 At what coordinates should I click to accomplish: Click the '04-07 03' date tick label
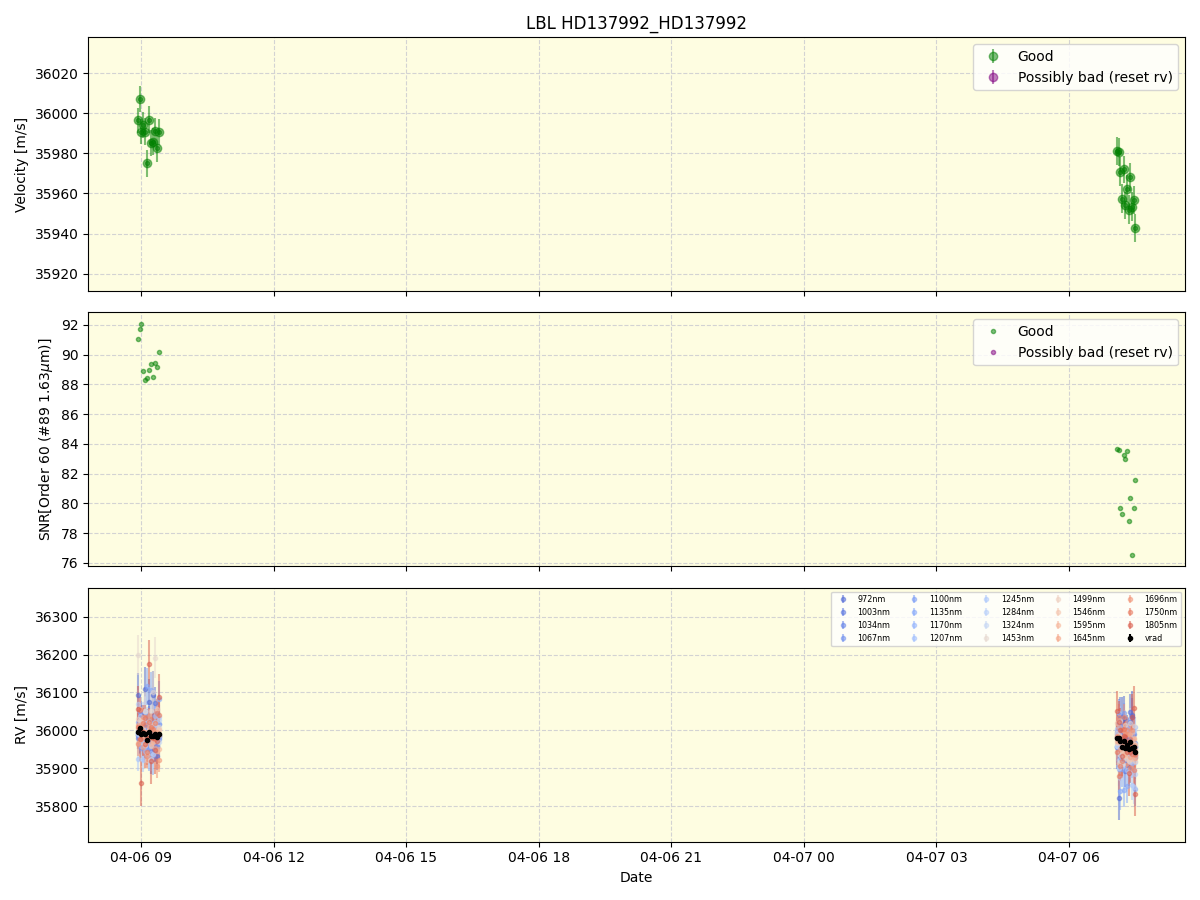point(937,857)
